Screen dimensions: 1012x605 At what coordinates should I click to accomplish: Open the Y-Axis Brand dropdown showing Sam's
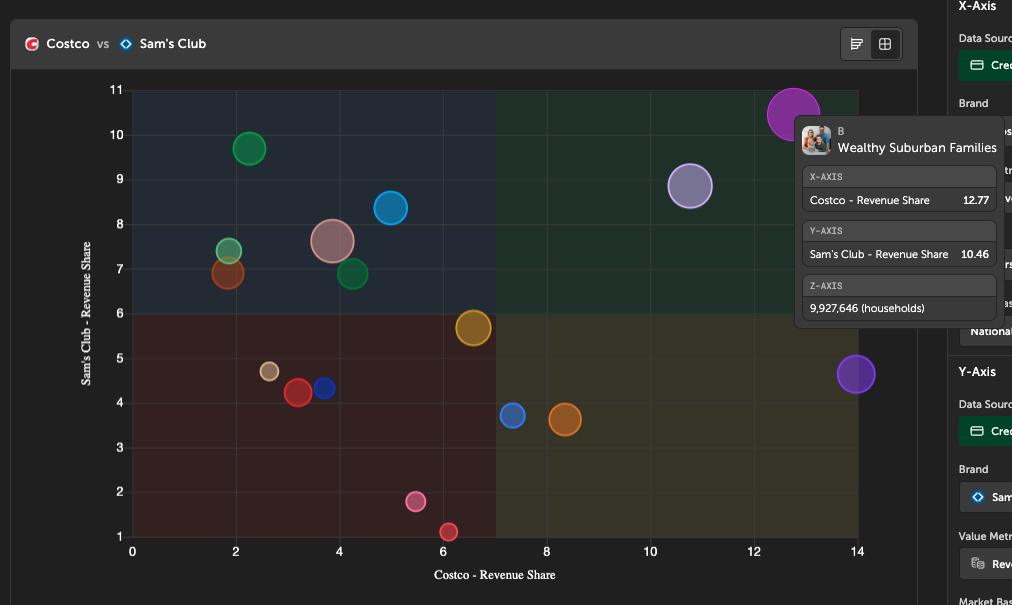click(x=986, y=497)
